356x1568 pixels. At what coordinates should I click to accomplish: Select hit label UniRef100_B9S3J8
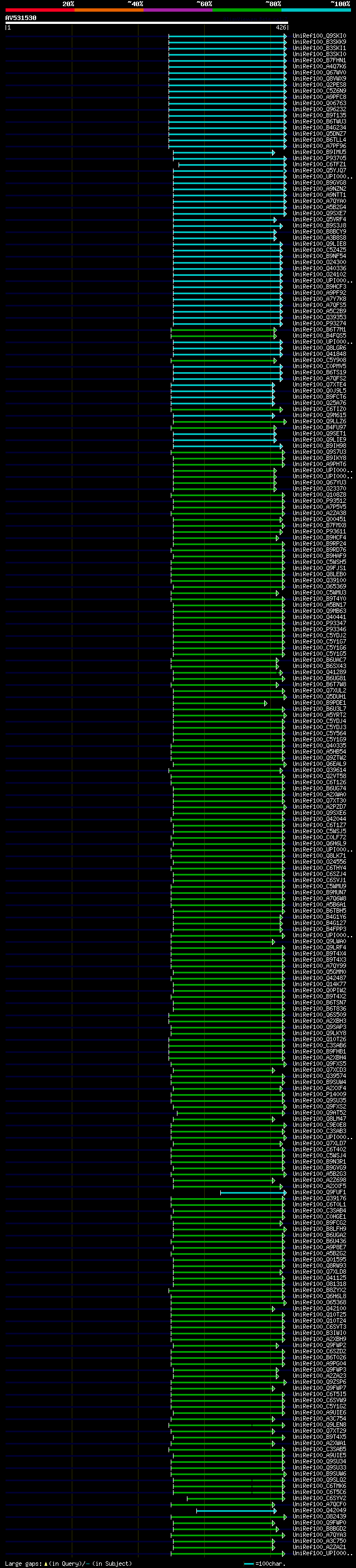pos(319,226)
